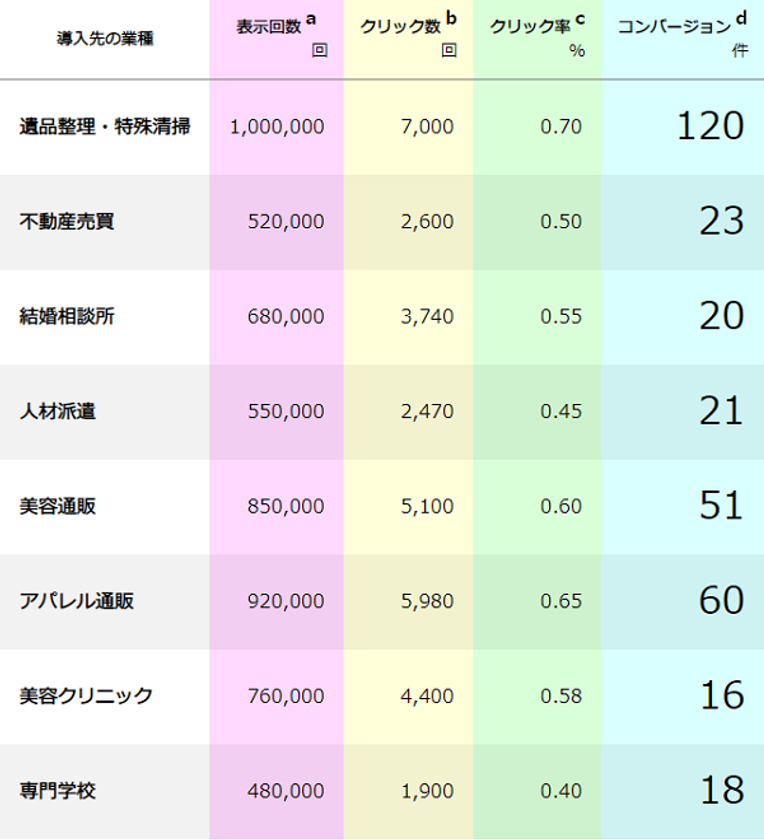Screen dimensions: 764x840
Task: Select the 美容通販 row label
Action: click(x=58, y=506)
